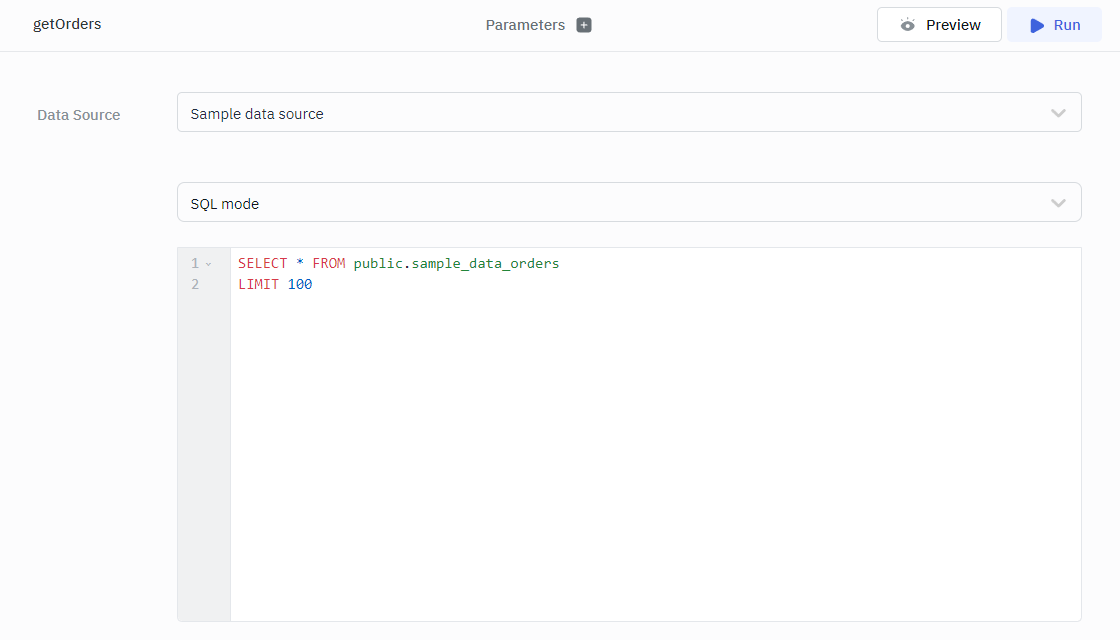The width and height of the screenshot is (1120, 640).
Task: Click the number 100 in the query
Action: pos(300,285)
